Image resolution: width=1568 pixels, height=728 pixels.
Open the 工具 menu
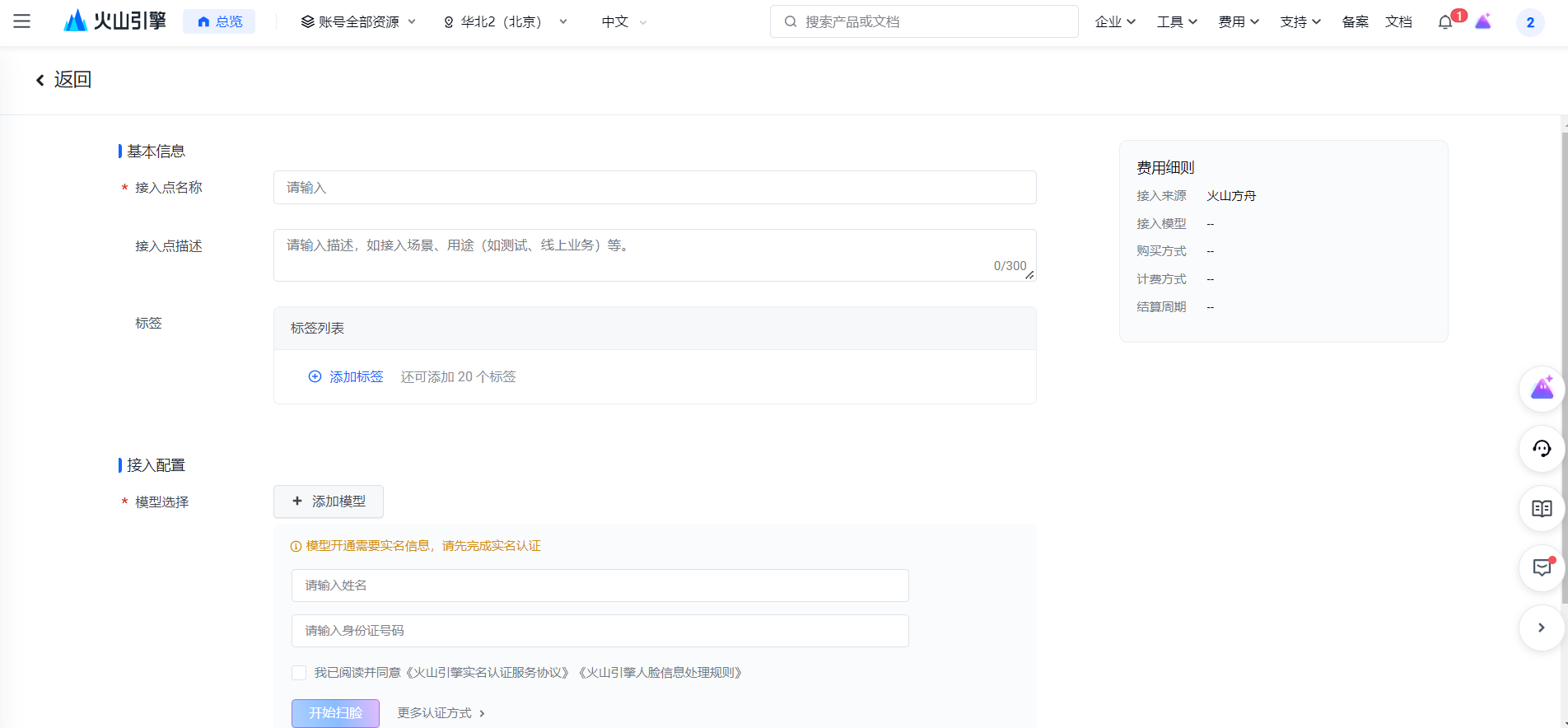[x=1177, y=21]
